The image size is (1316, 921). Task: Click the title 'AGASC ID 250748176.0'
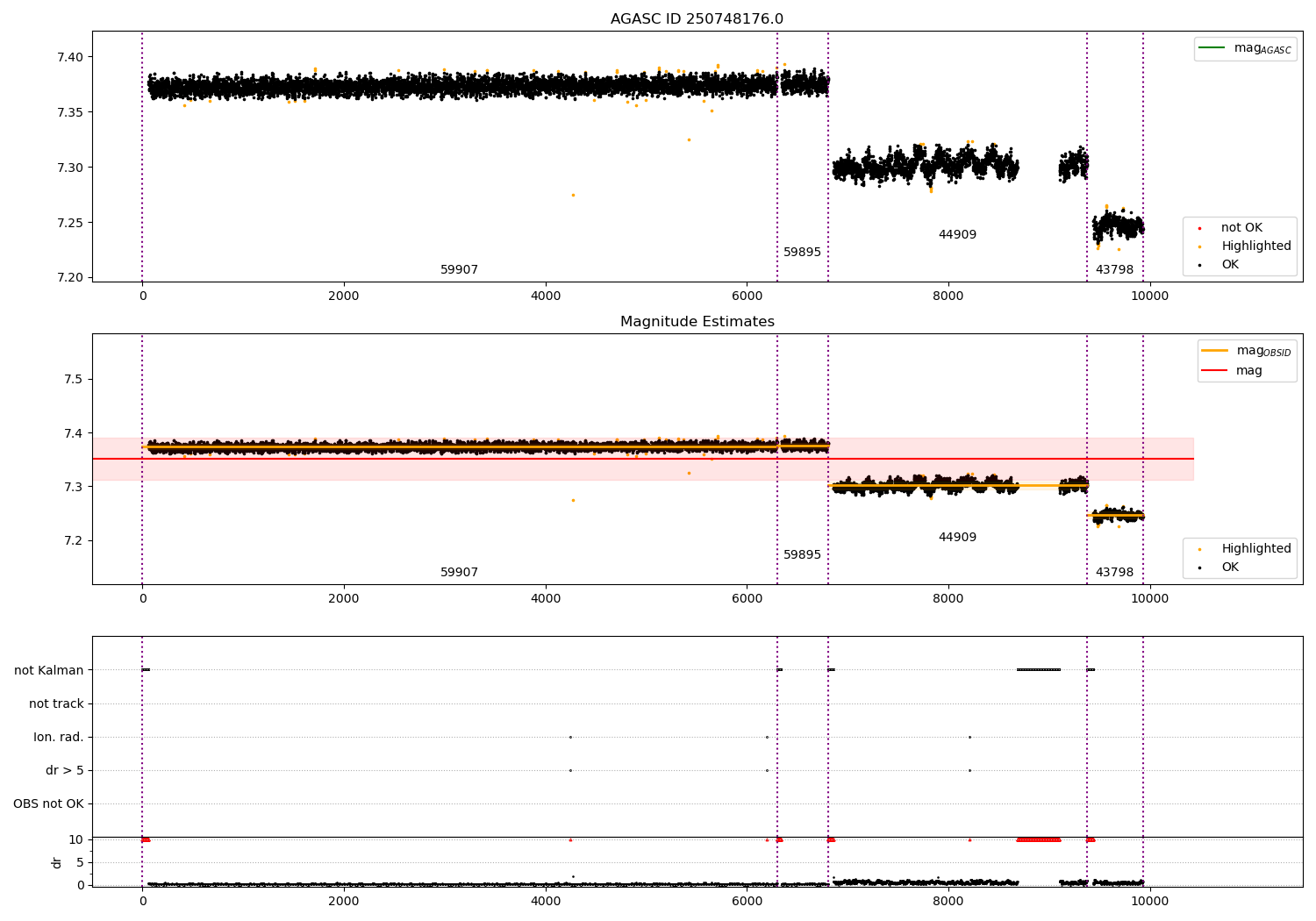(697, 19)
